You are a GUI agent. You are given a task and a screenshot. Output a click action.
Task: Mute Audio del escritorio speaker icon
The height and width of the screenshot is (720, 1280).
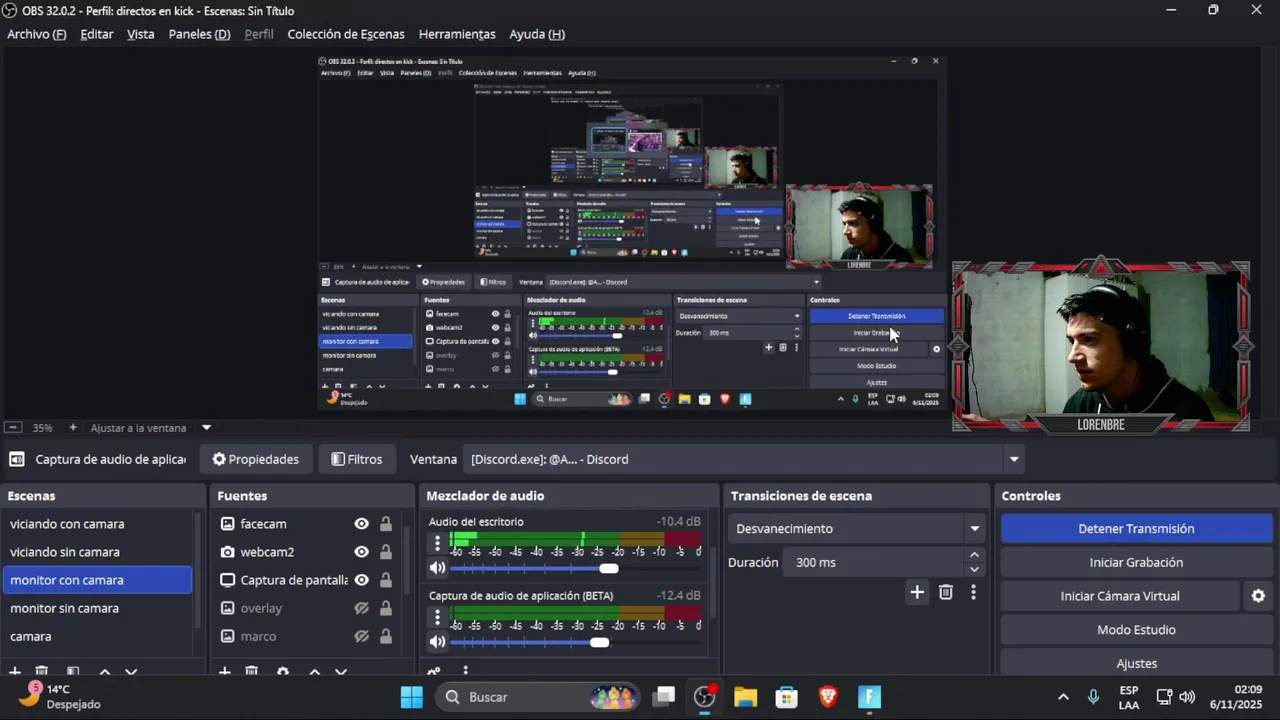437,568
